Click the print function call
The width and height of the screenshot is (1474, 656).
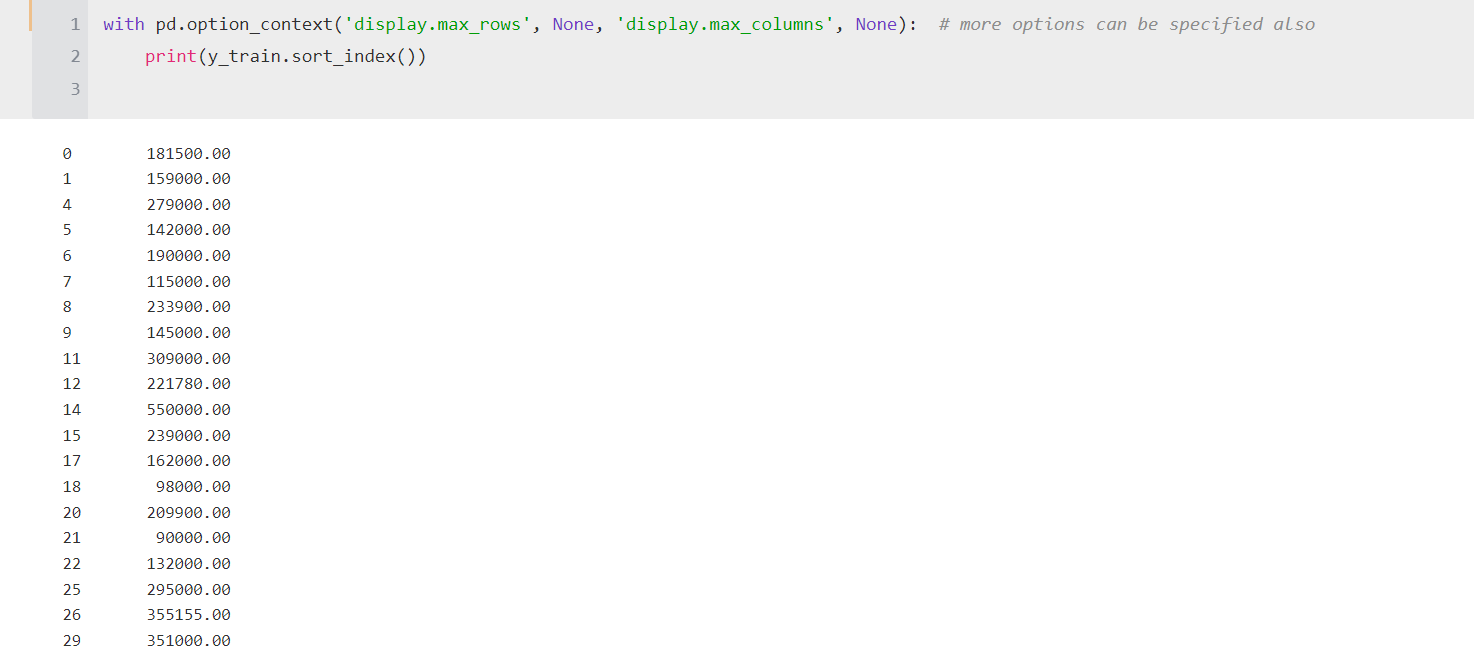[170, 56]
